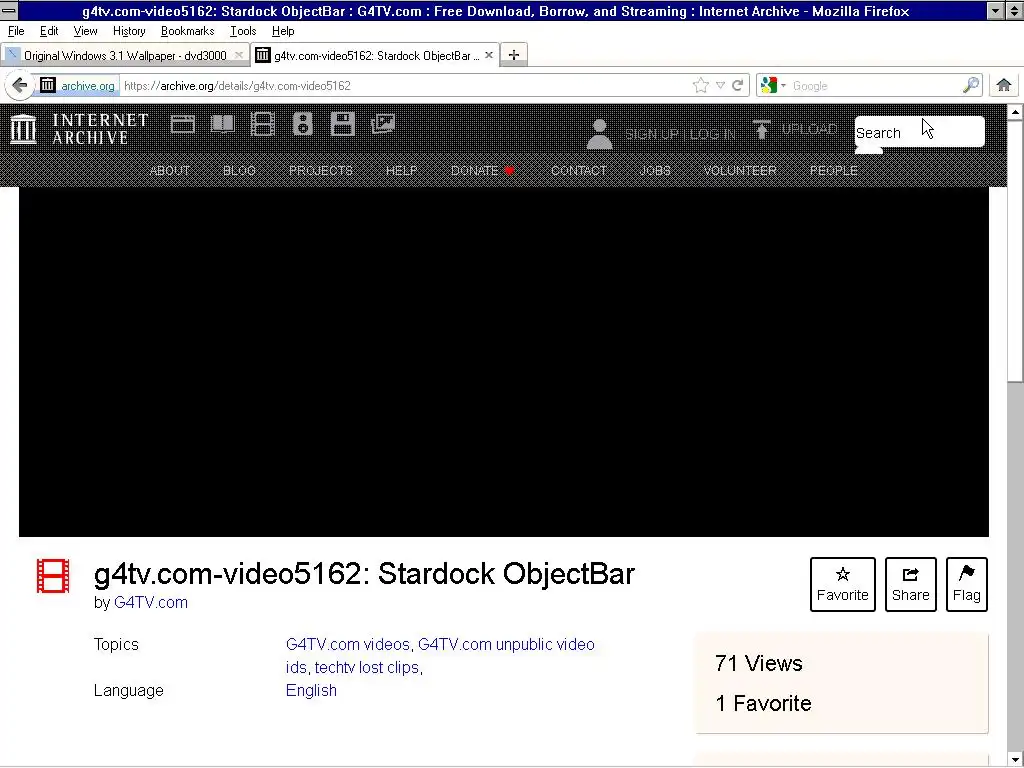Open the LOG IN link
The width and height of the screenshot is (1024, 768).
(x=712, y=134)
